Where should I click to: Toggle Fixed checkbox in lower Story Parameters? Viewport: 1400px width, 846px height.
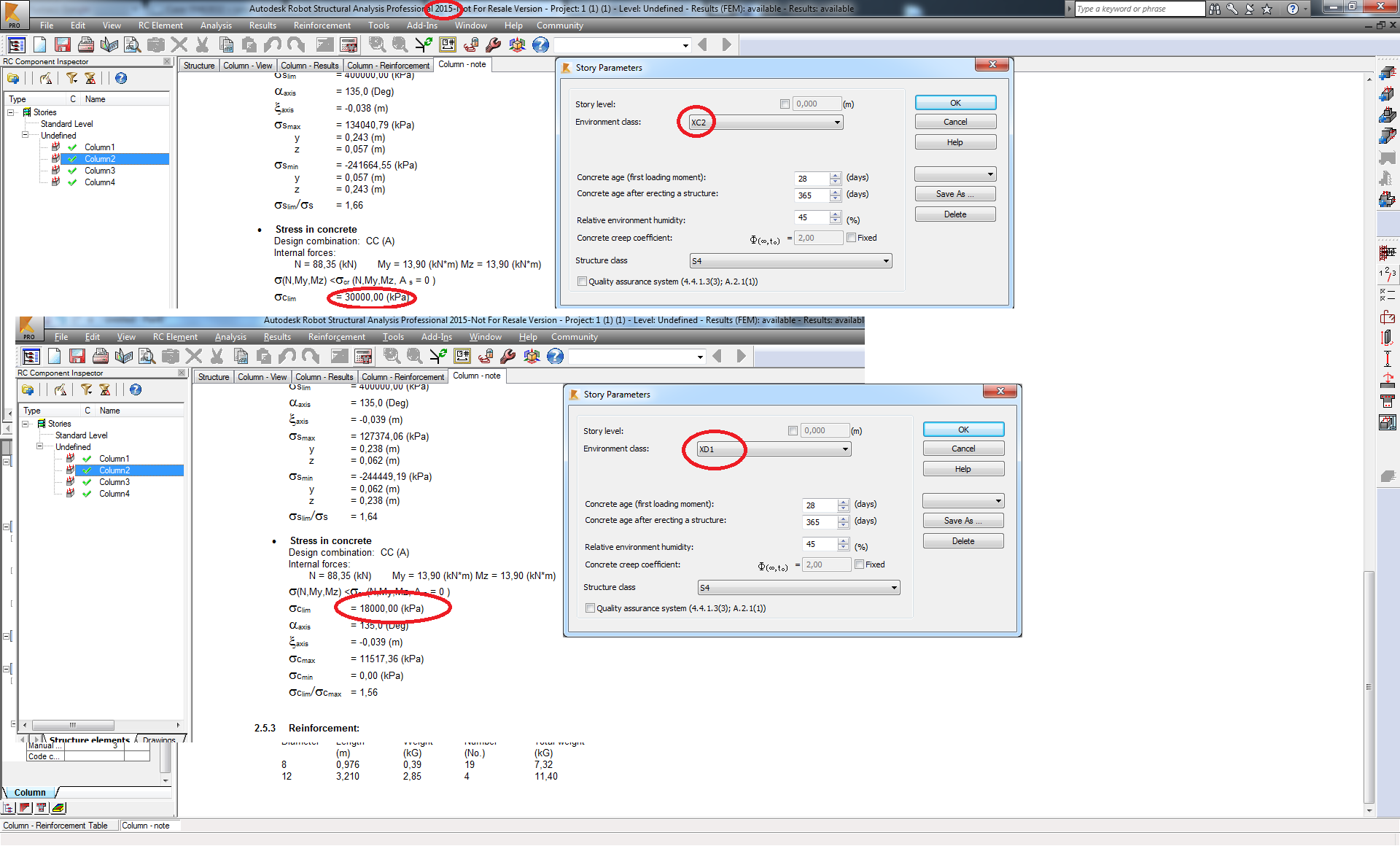coord(859,564)
